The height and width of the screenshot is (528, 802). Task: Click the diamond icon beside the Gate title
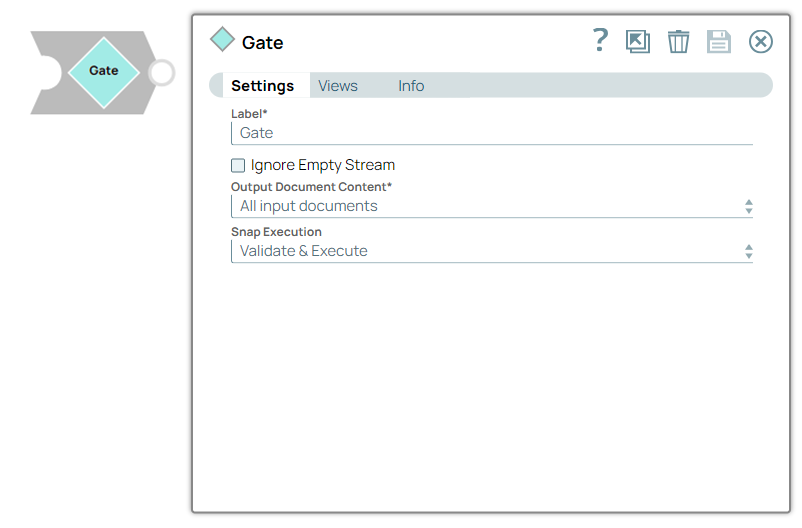point(222,40)
